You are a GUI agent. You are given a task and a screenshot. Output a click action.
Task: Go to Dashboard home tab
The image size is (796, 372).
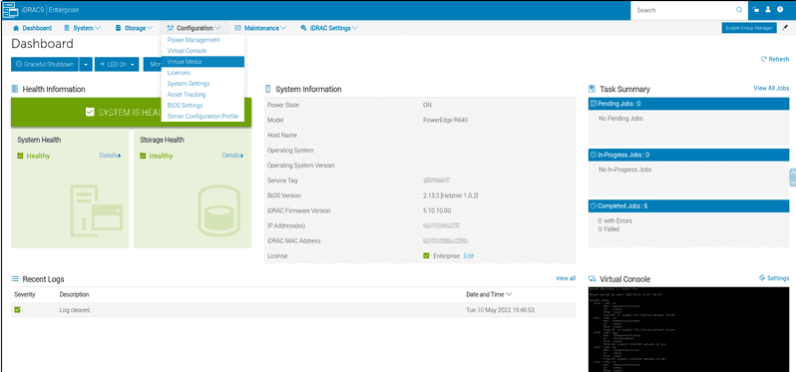click(x=32, y=28)
